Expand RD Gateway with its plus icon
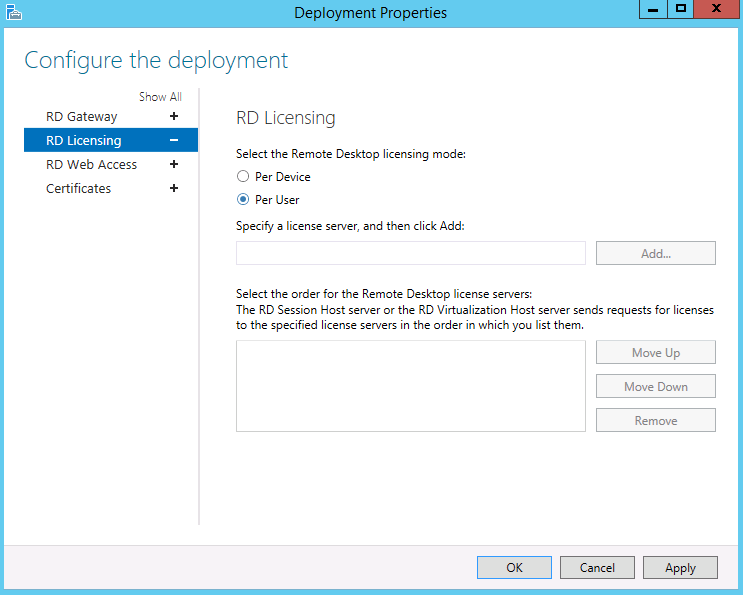Viewport: 743px width, 595px height. (174, 116)
